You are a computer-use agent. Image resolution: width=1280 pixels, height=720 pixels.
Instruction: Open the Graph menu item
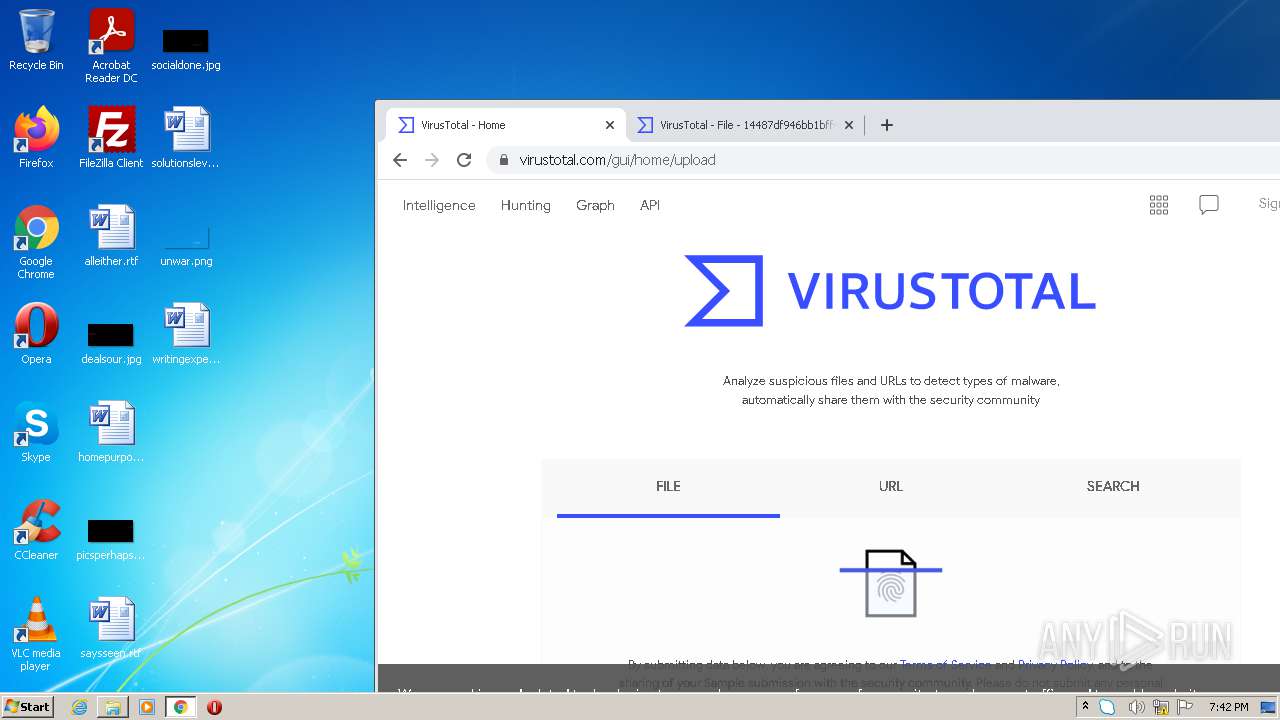point(595,205)
